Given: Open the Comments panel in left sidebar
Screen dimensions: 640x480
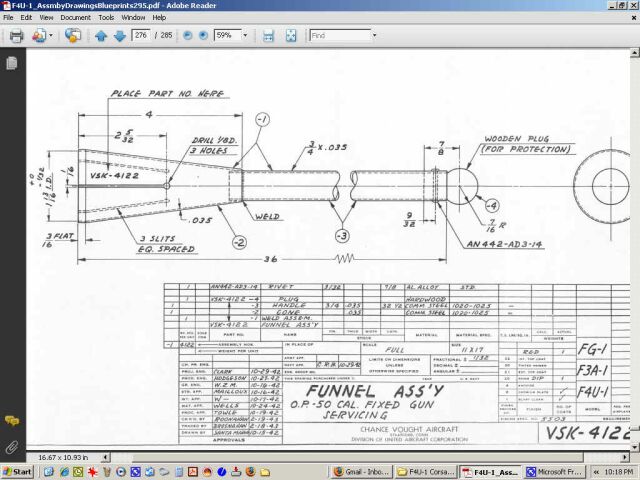Looking at the screenshot, I should click(11, 421).
